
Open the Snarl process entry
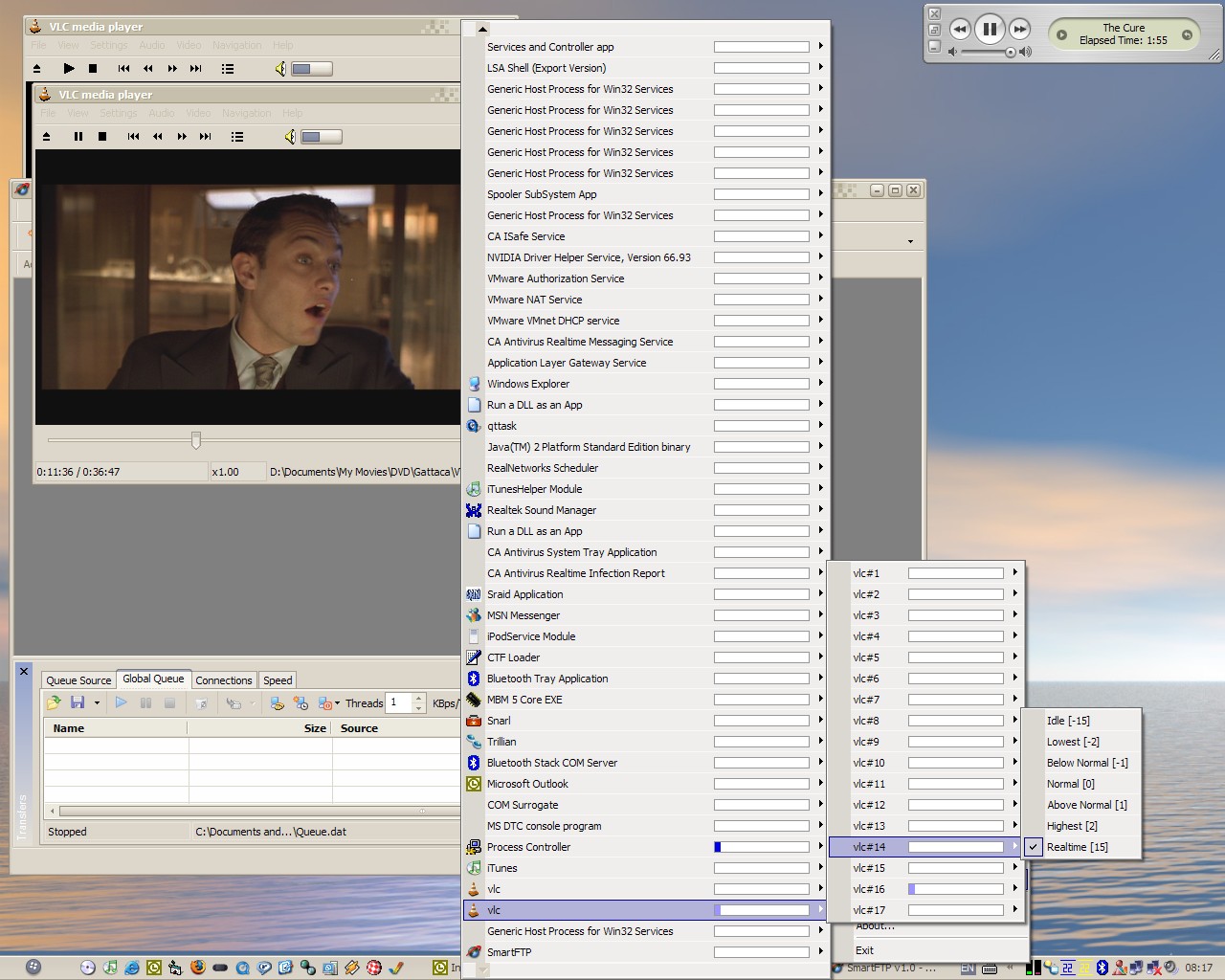pyautogui.click(x=645, y=721)
